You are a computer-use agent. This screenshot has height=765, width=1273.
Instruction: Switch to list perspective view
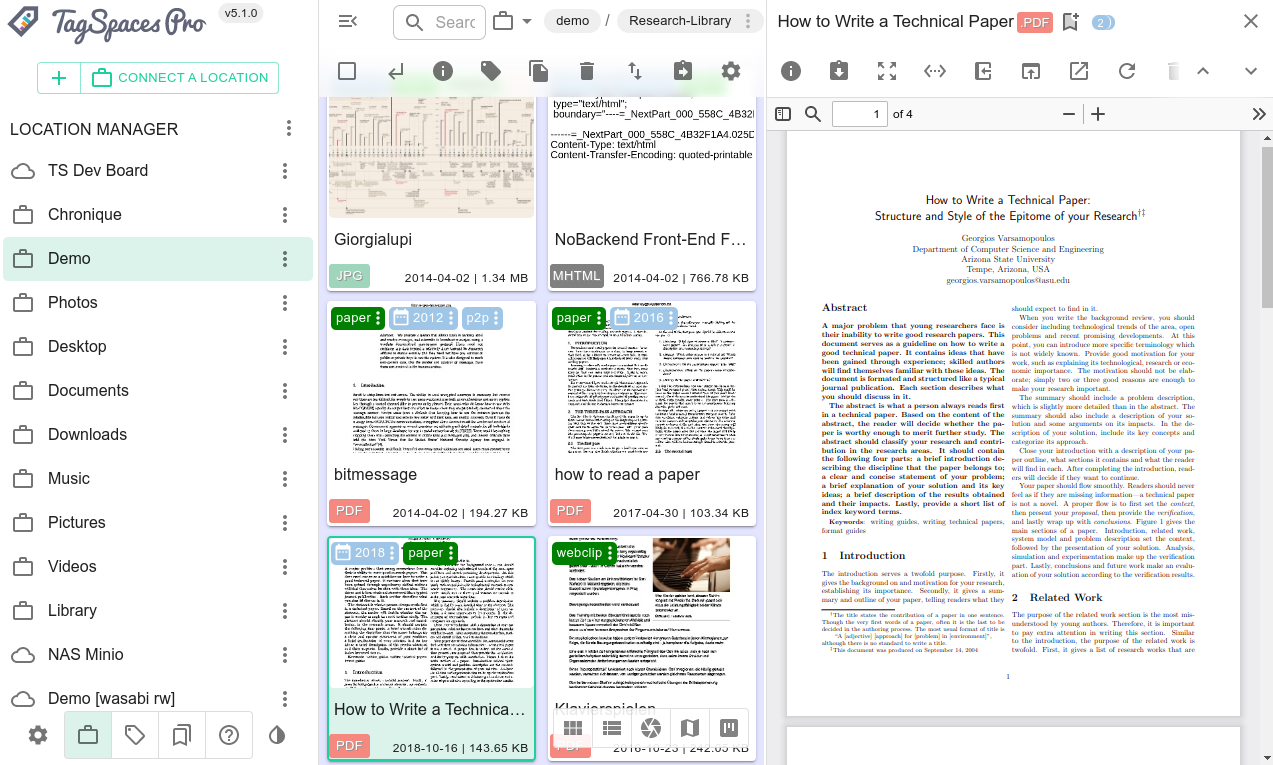[x=612, y=727]
